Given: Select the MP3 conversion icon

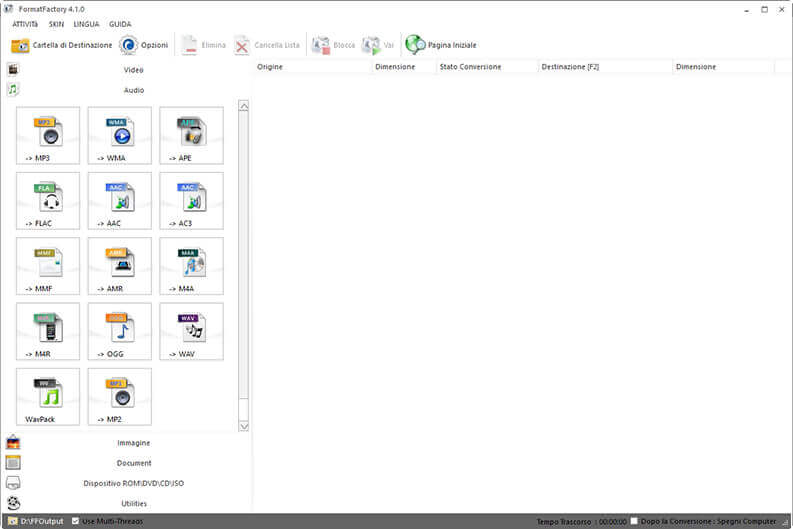Looking at the screenshot, I should pos(48,135).
